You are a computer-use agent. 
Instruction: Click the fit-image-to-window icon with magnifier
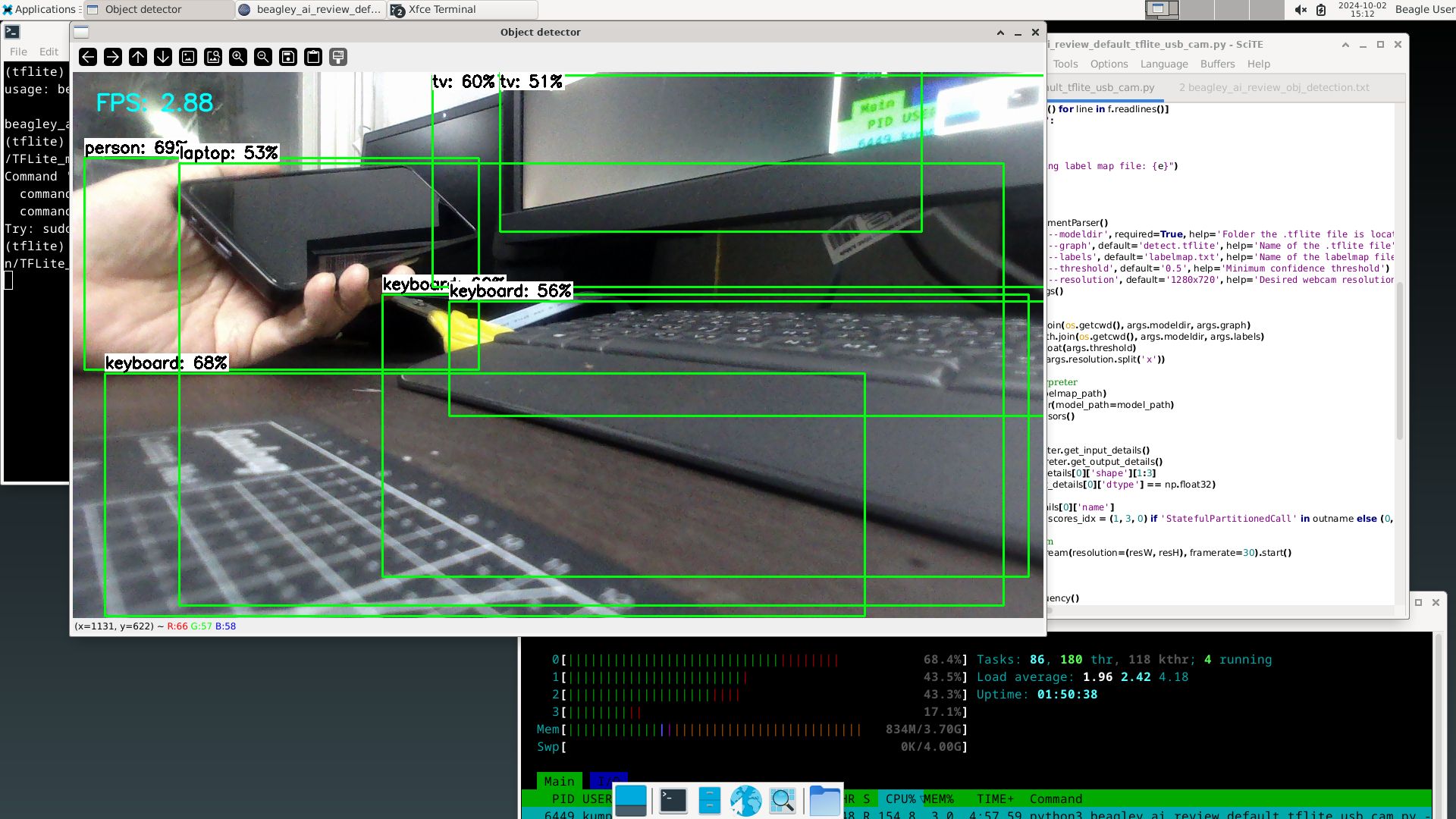[x=213, y=57]
